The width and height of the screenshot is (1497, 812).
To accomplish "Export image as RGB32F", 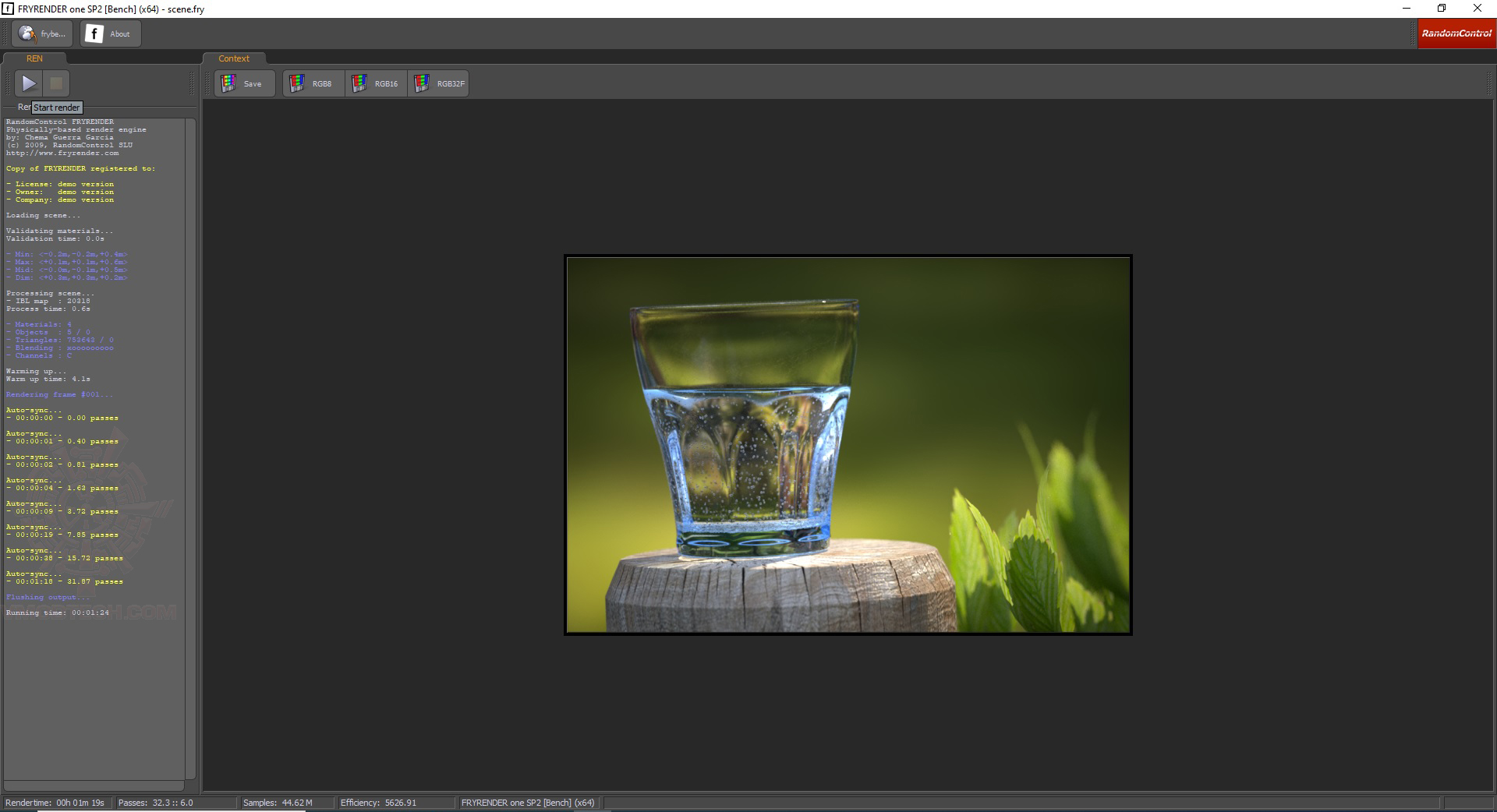I will (438, 83).
